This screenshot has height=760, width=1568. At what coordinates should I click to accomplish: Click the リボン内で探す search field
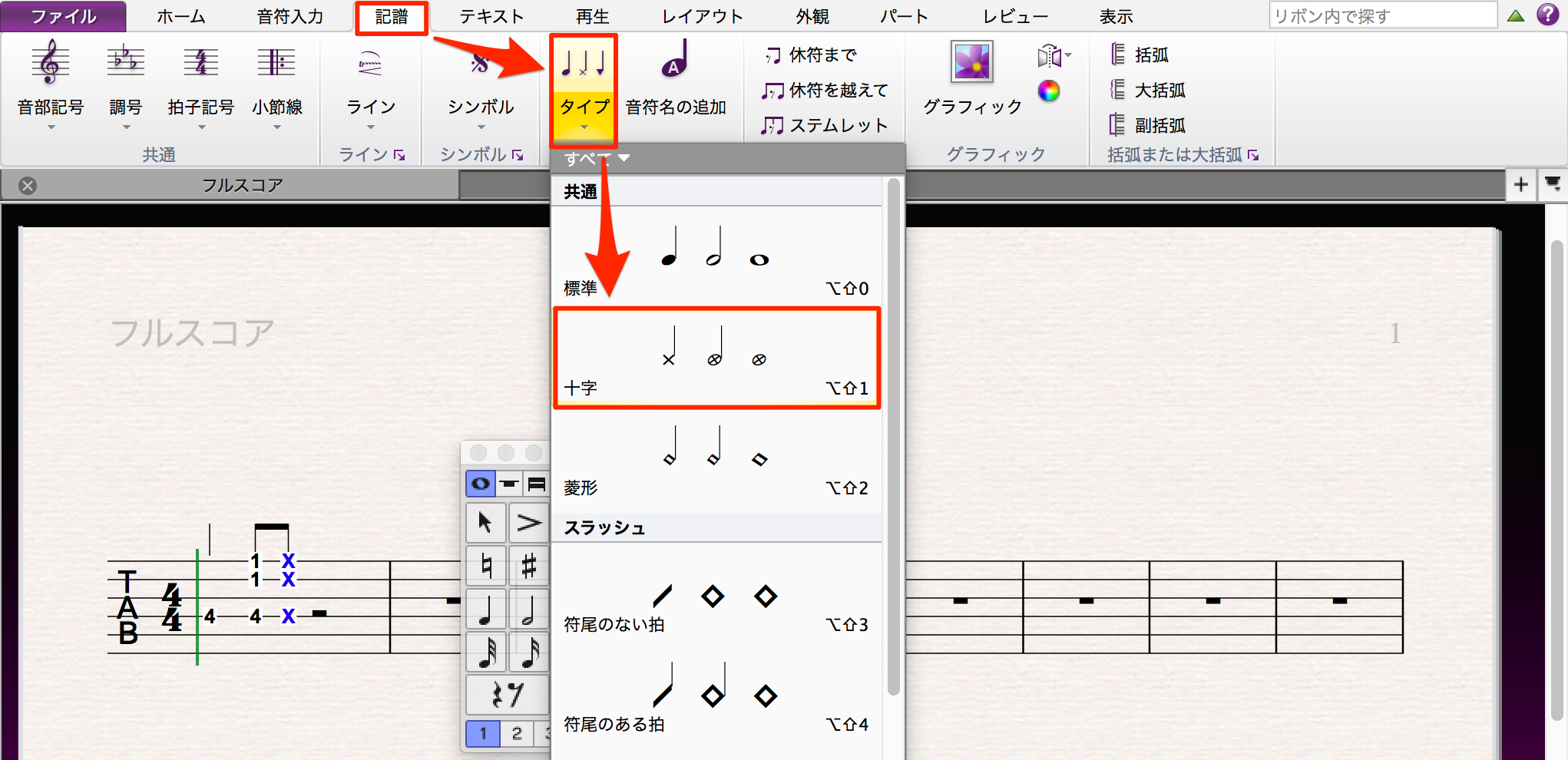point(1383,15)
